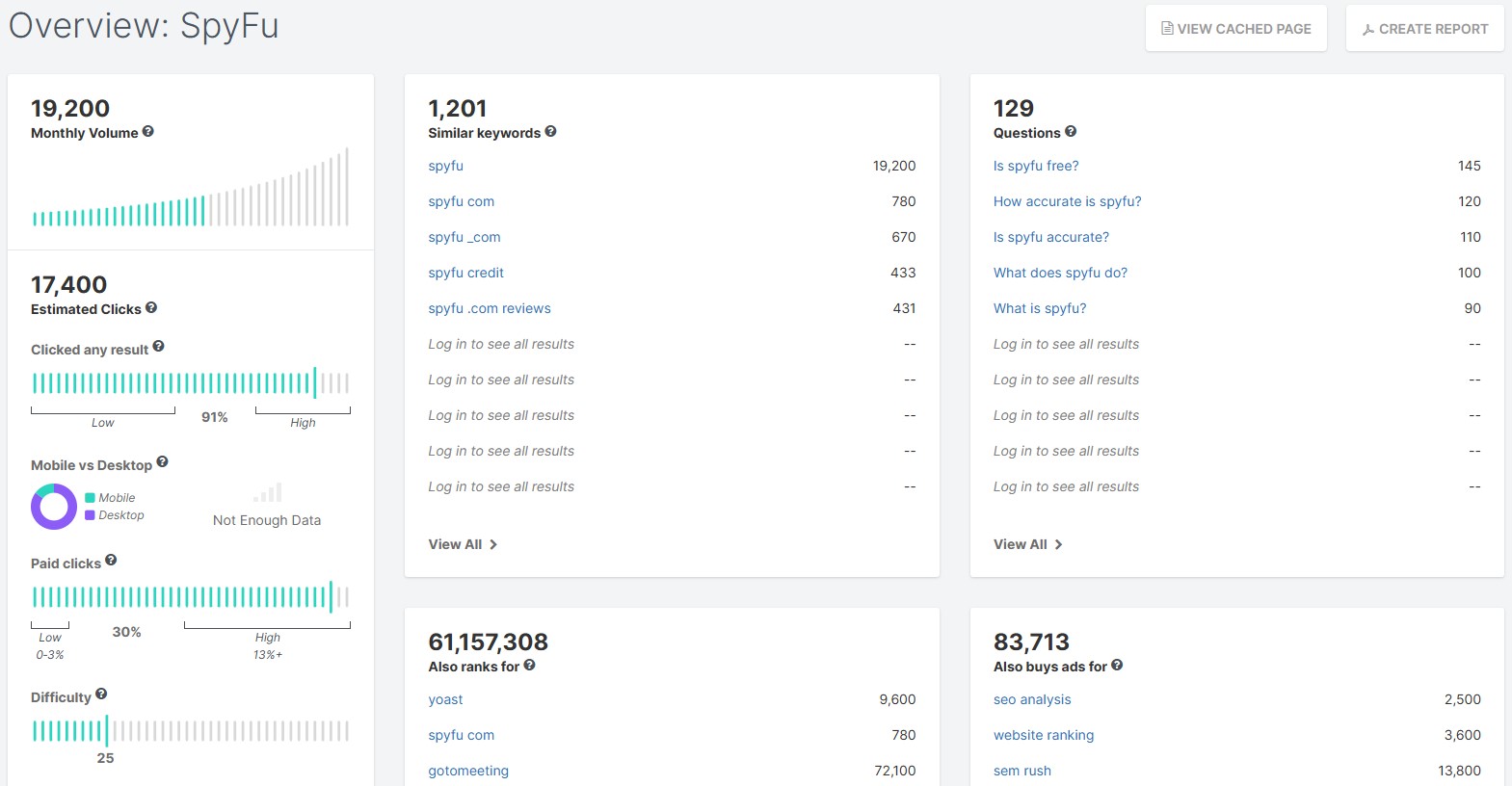Screen dimensions: 1512x786
Task: Open the website ranking keyword link
Action: (1044, 735)
